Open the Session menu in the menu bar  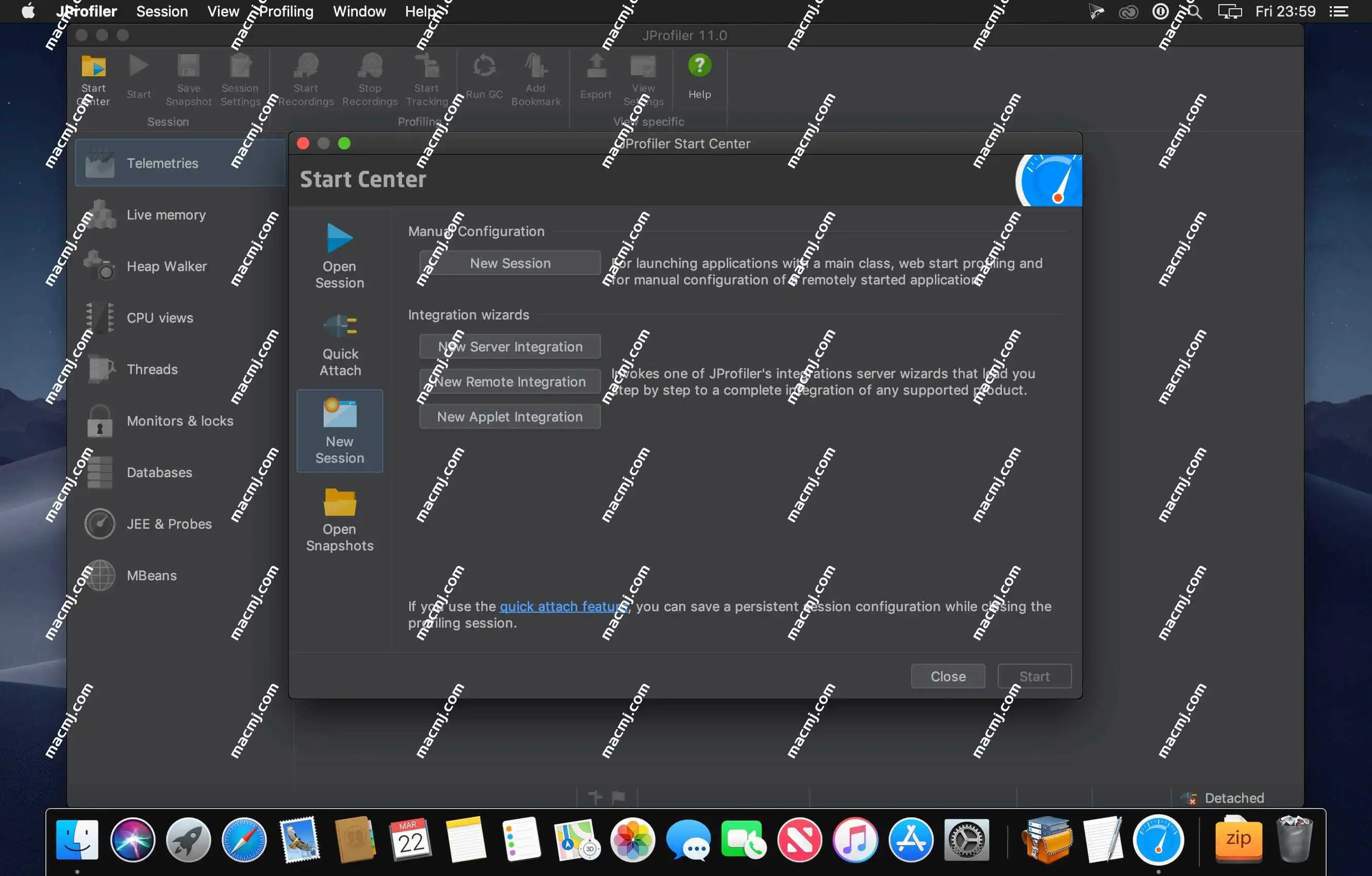[162, 11]
